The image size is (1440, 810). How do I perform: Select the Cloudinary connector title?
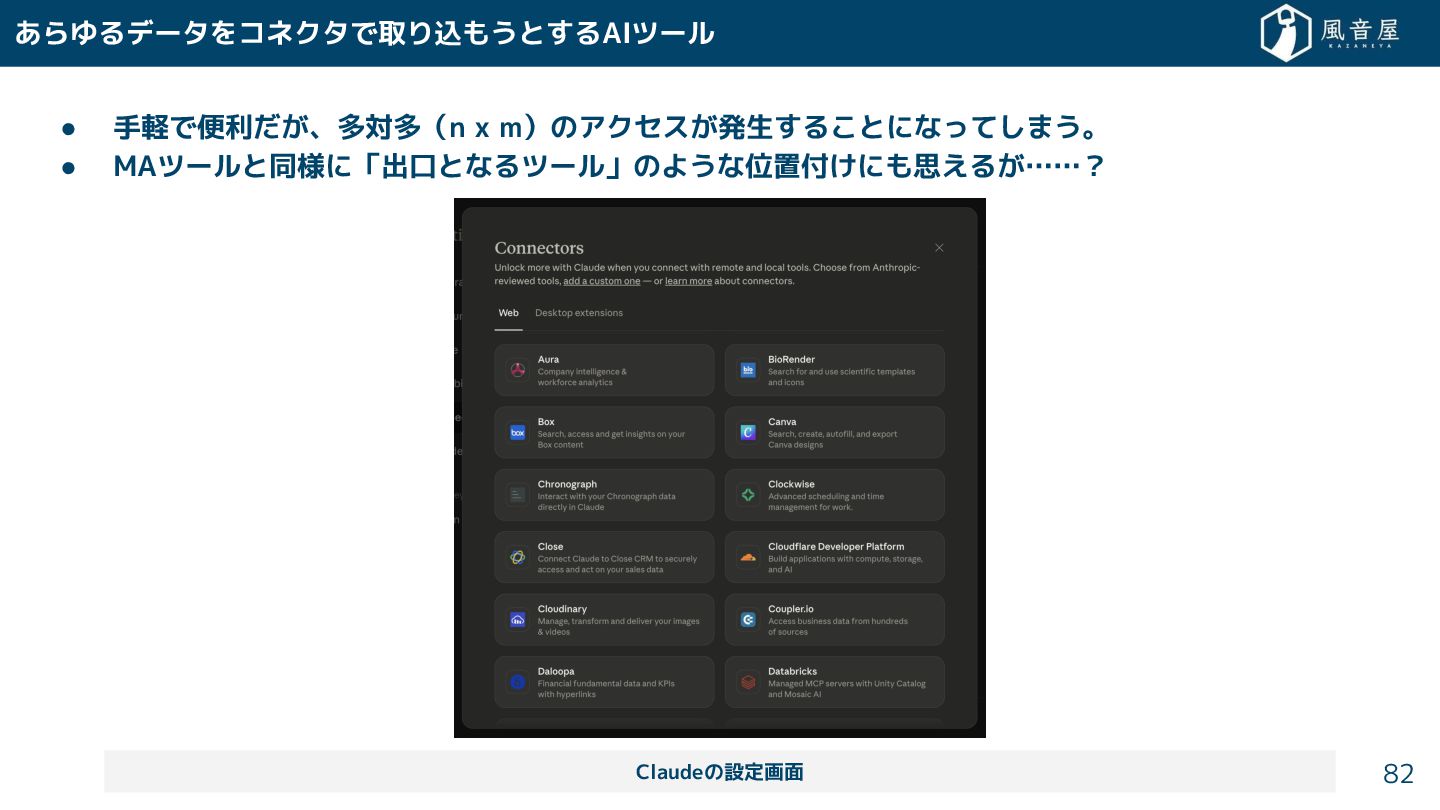tap(562, 609)
